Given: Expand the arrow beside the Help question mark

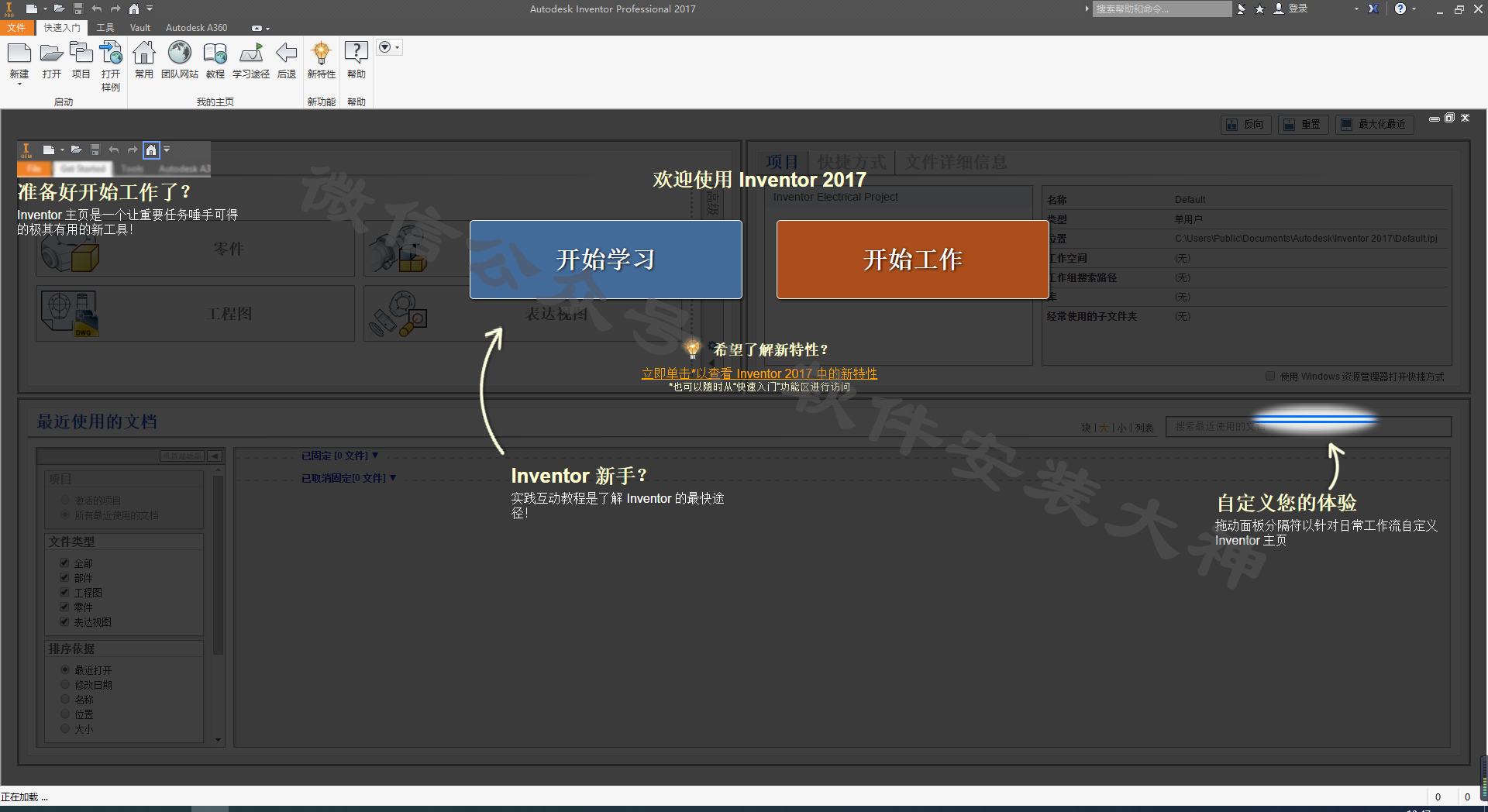Looking at the screenshot, I should click(1414, 9).
